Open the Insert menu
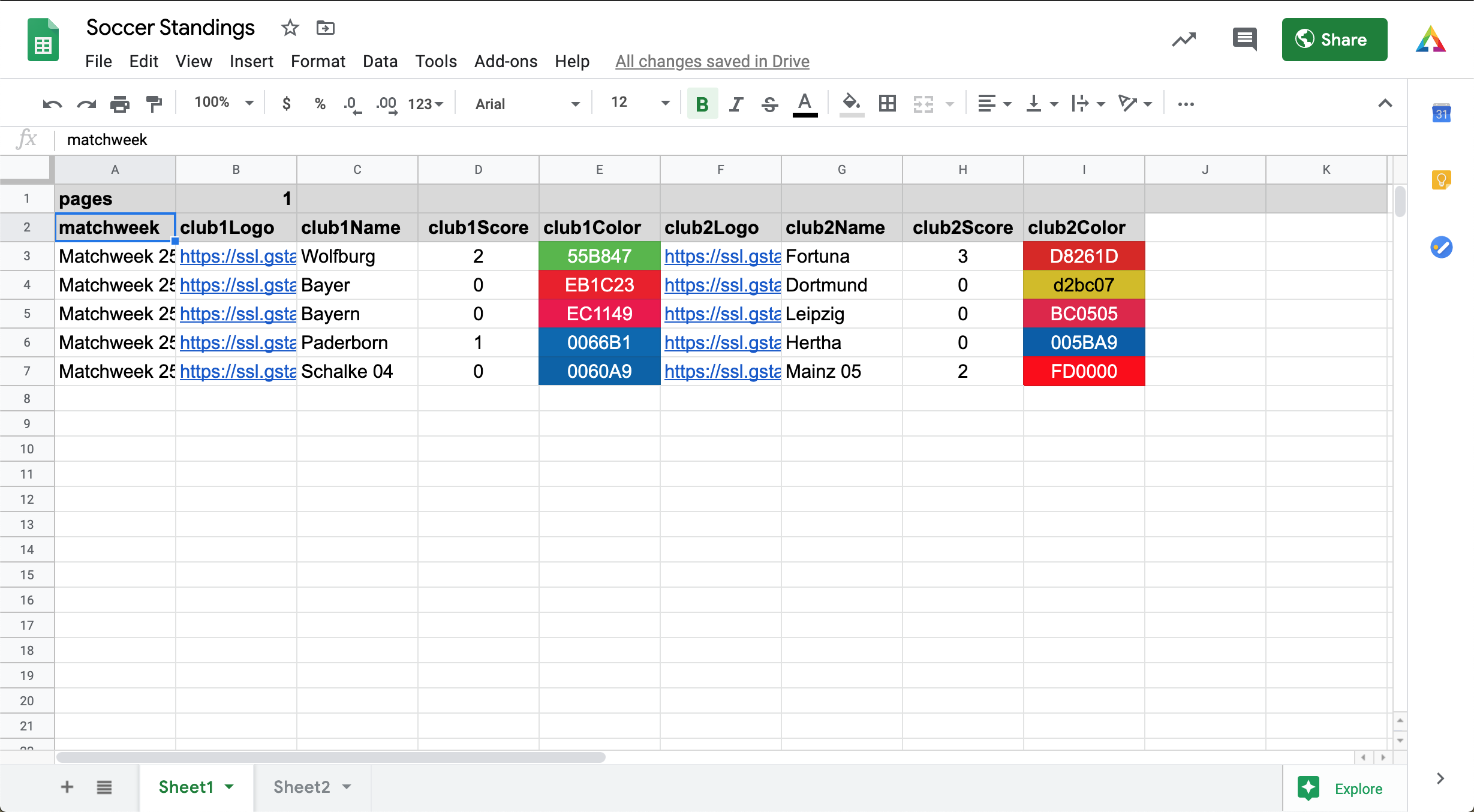The height and width of the screenshot is (812, 1474). [251, 61]
